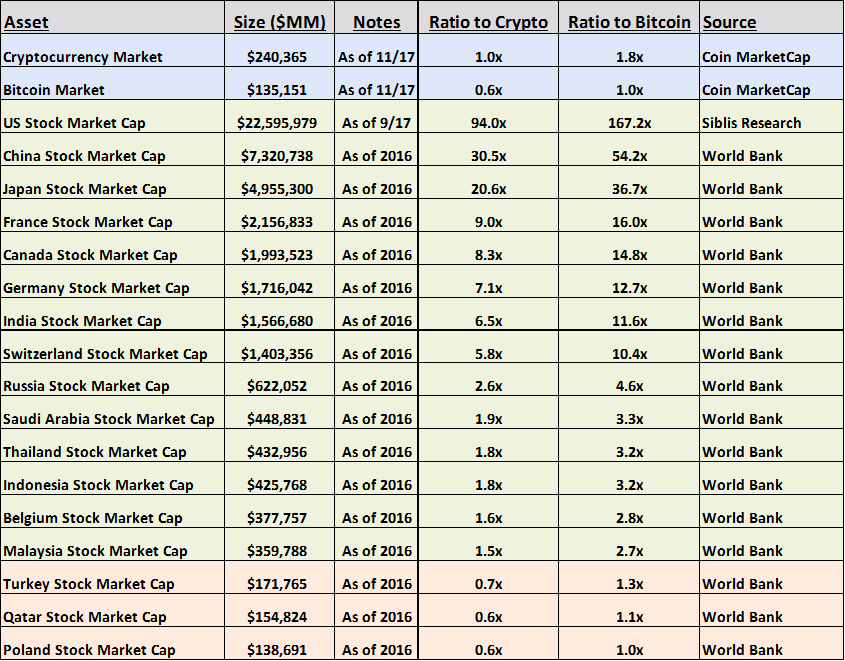Click the Asset column header
This screenshot has width=845, height=661.
(x=26, y=22)
